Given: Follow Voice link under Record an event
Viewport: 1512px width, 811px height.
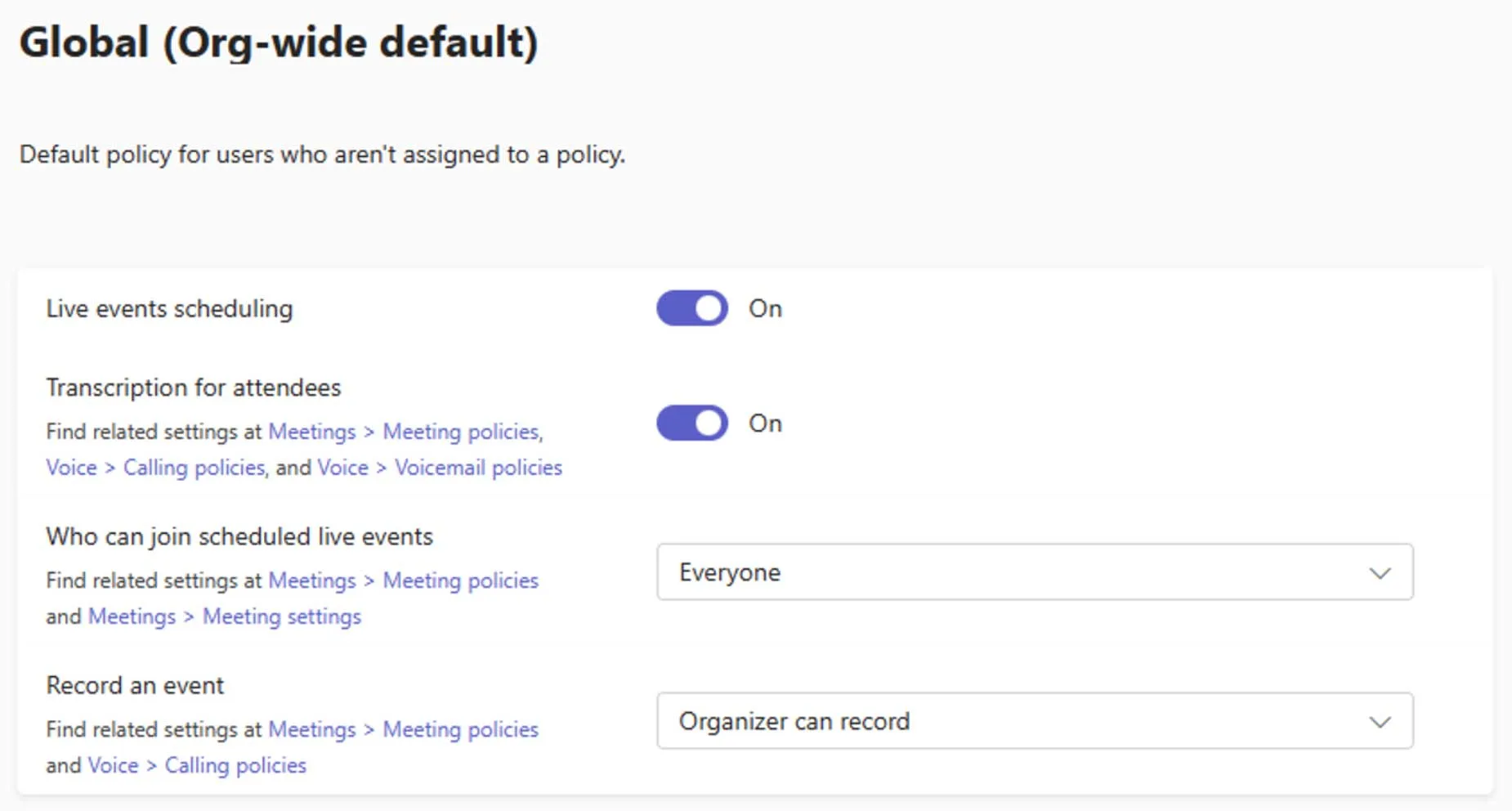Looking at the screenshot, I should pos(113,765).
